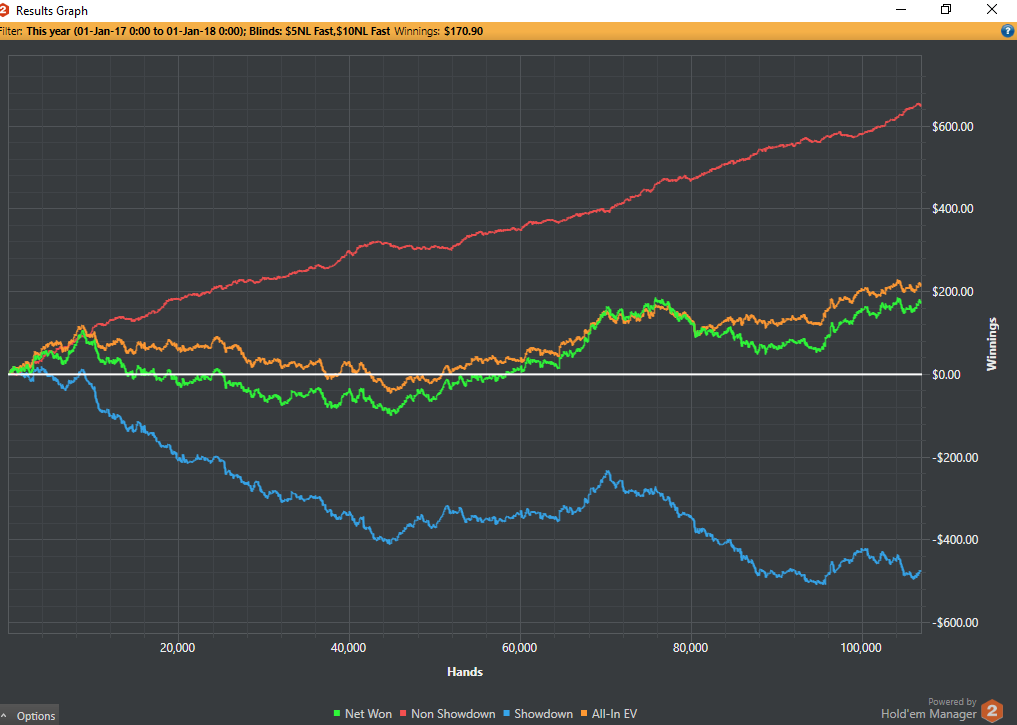1017x725 pixels.
Task: Toggle the All-In EV legend entry
Action: 608,713
